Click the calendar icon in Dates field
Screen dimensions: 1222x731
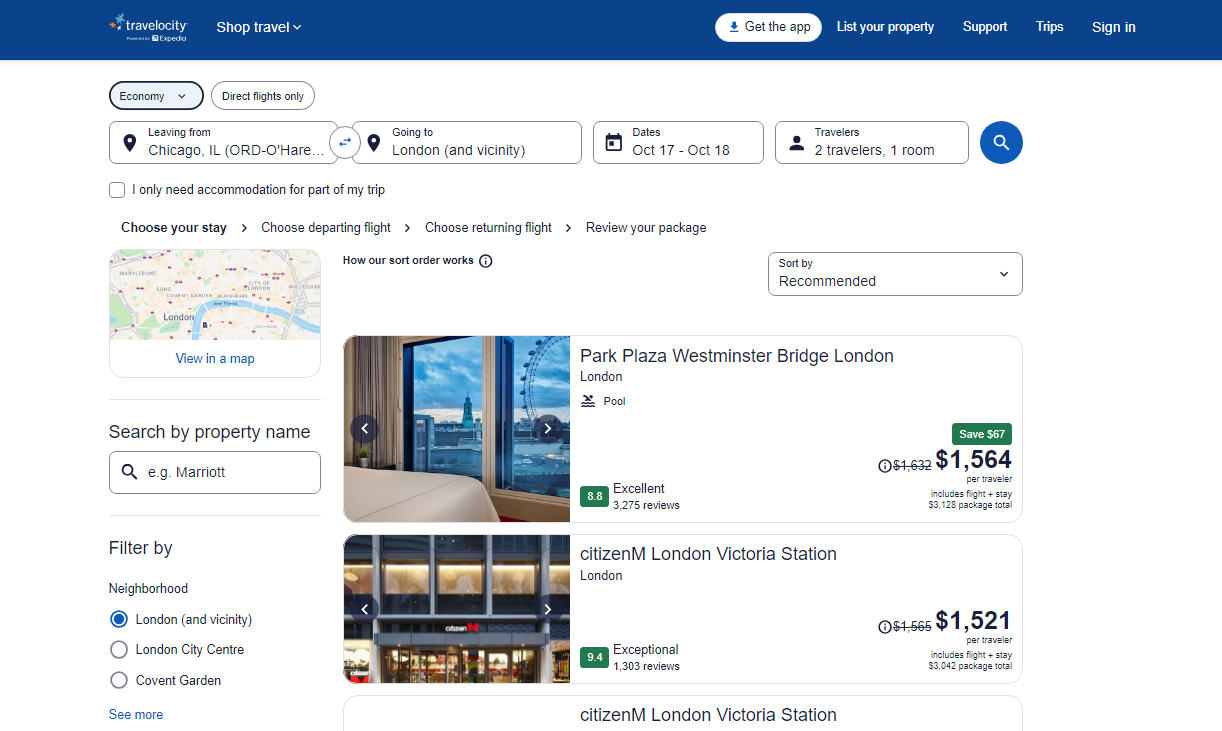614,142
